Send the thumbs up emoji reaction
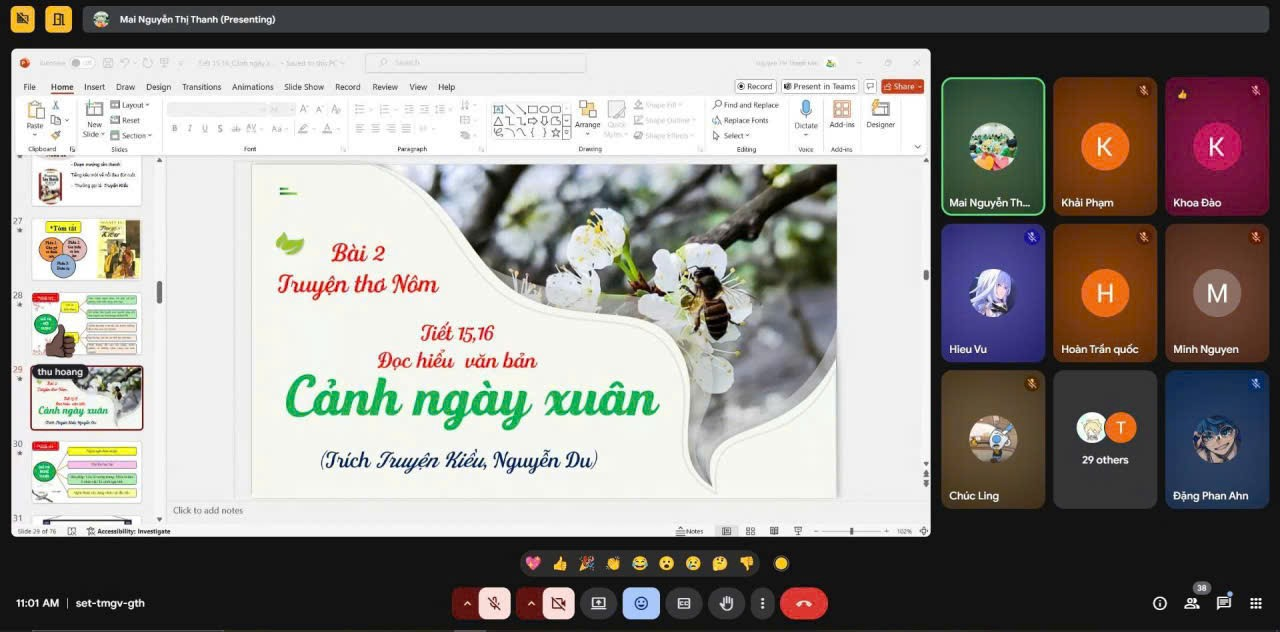1280x632 pixels. [560, 563]
